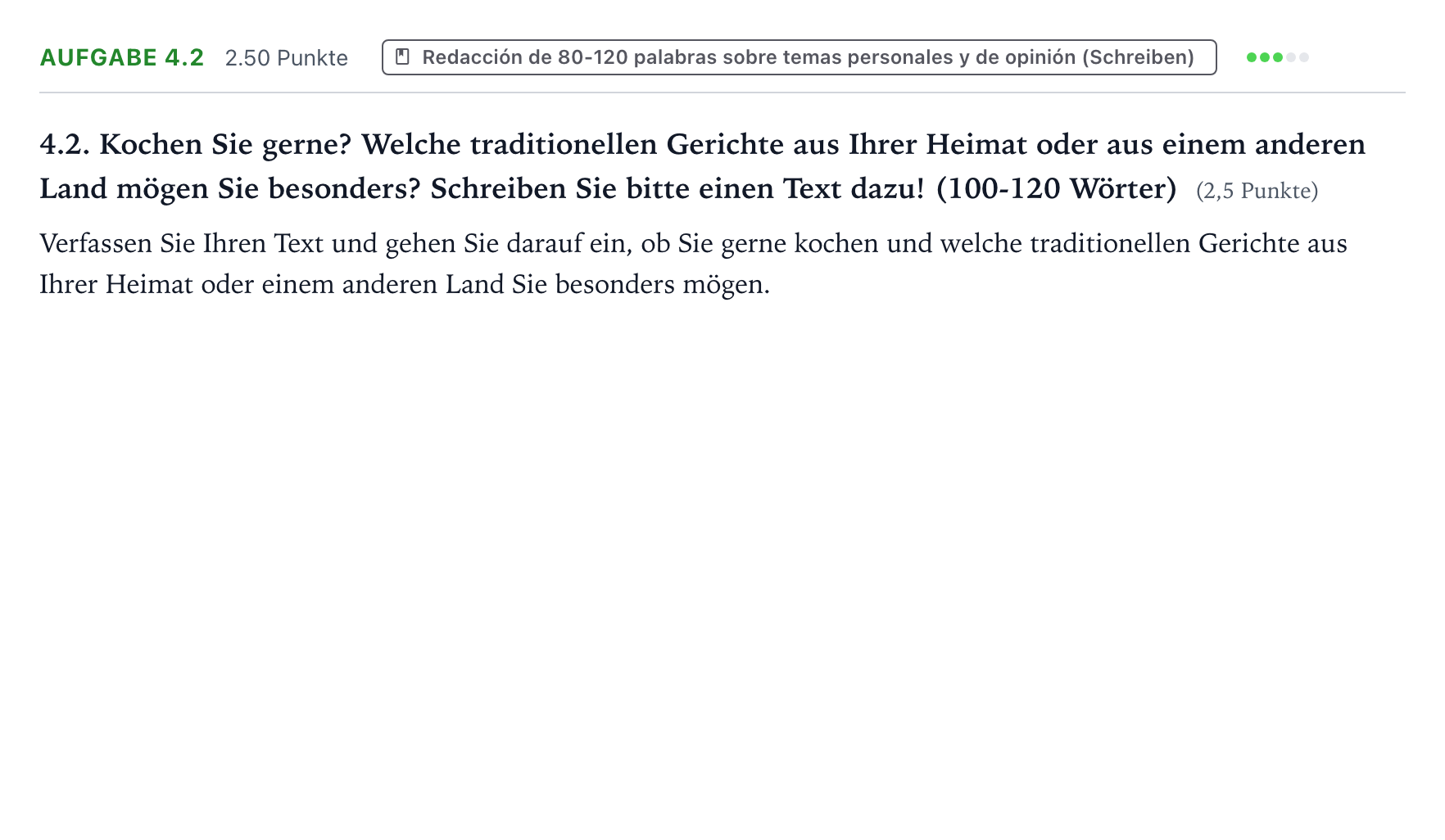Click the horizontal divider below the header
Viewport: 1445px width, 840px height.
722,93
